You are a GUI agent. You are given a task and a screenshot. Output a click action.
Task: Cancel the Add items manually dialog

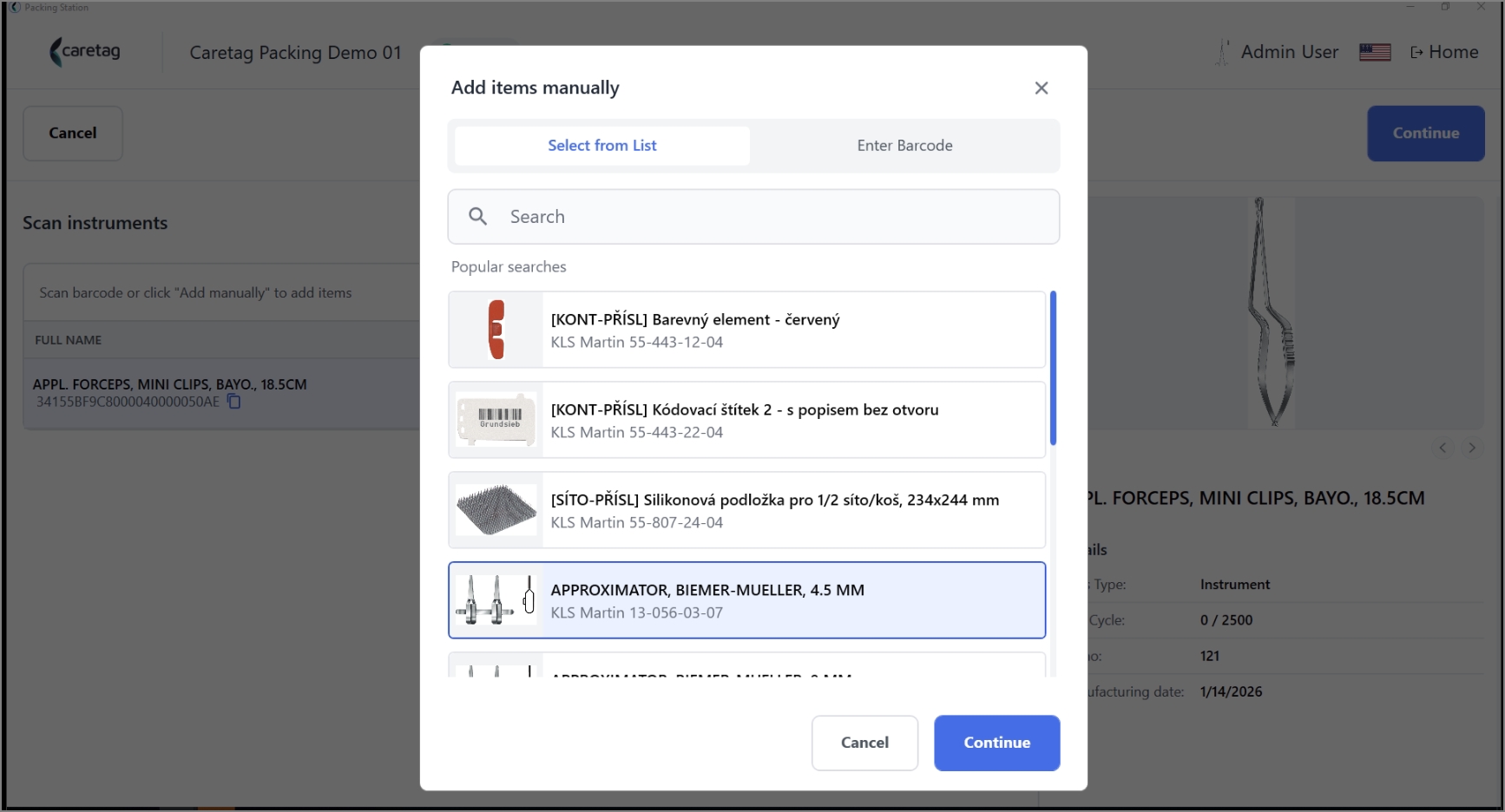click(x=864, y=743)
